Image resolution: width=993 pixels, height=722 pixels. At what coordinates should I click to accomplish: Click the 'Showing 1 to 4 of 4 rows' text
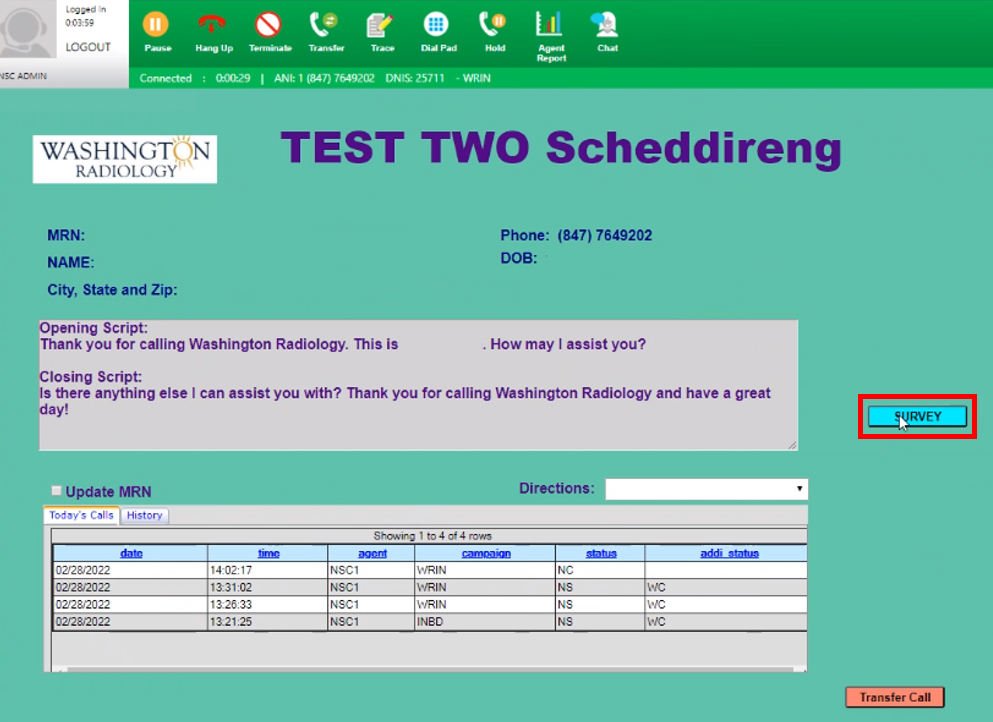433,536
